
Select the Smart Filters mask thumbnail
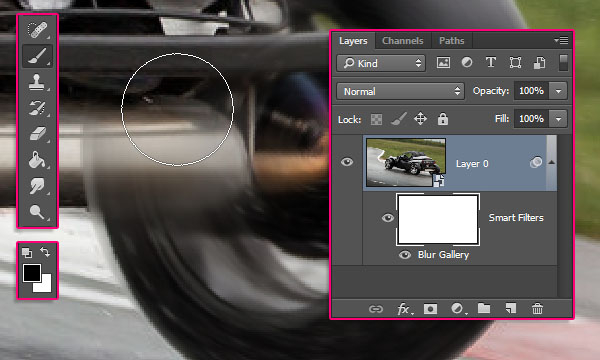coord(438,220)
